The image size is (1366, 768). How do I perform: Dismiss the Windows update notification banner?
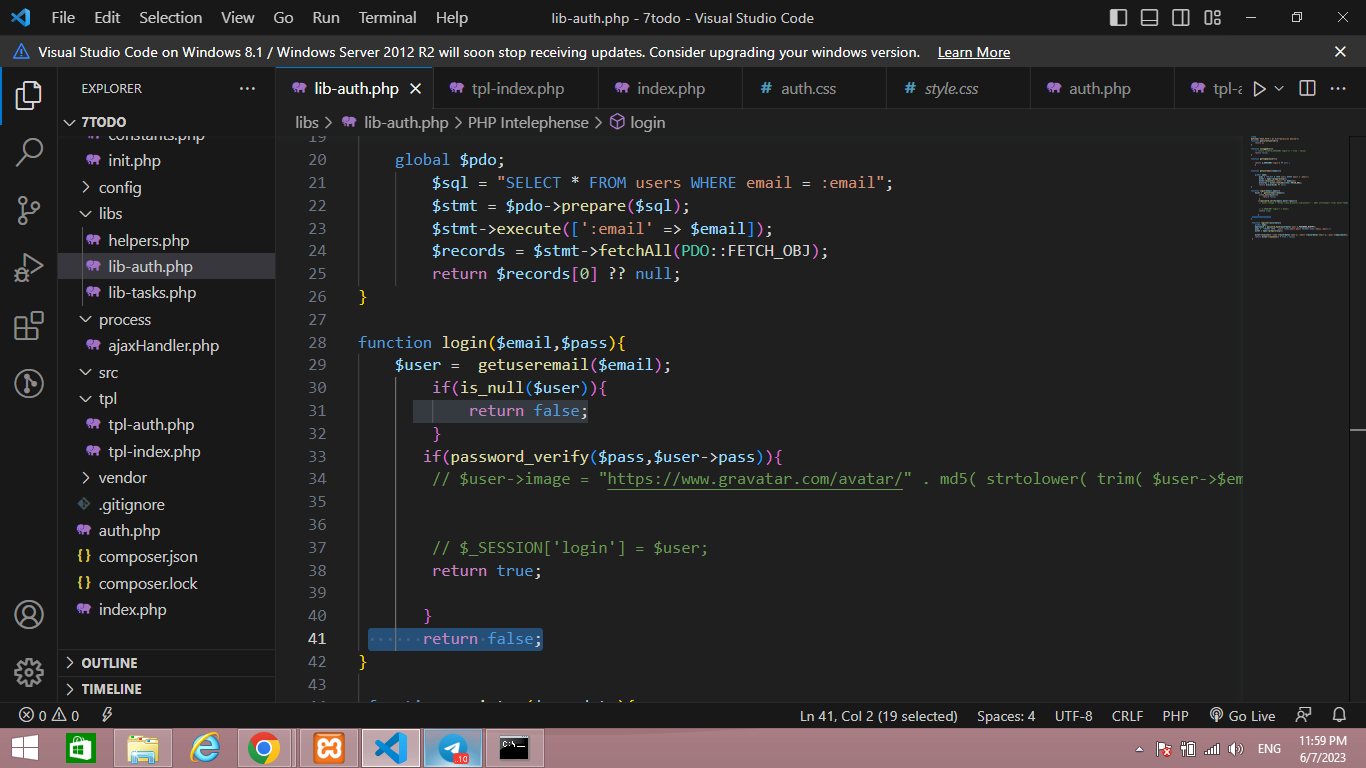(1340, 52)
